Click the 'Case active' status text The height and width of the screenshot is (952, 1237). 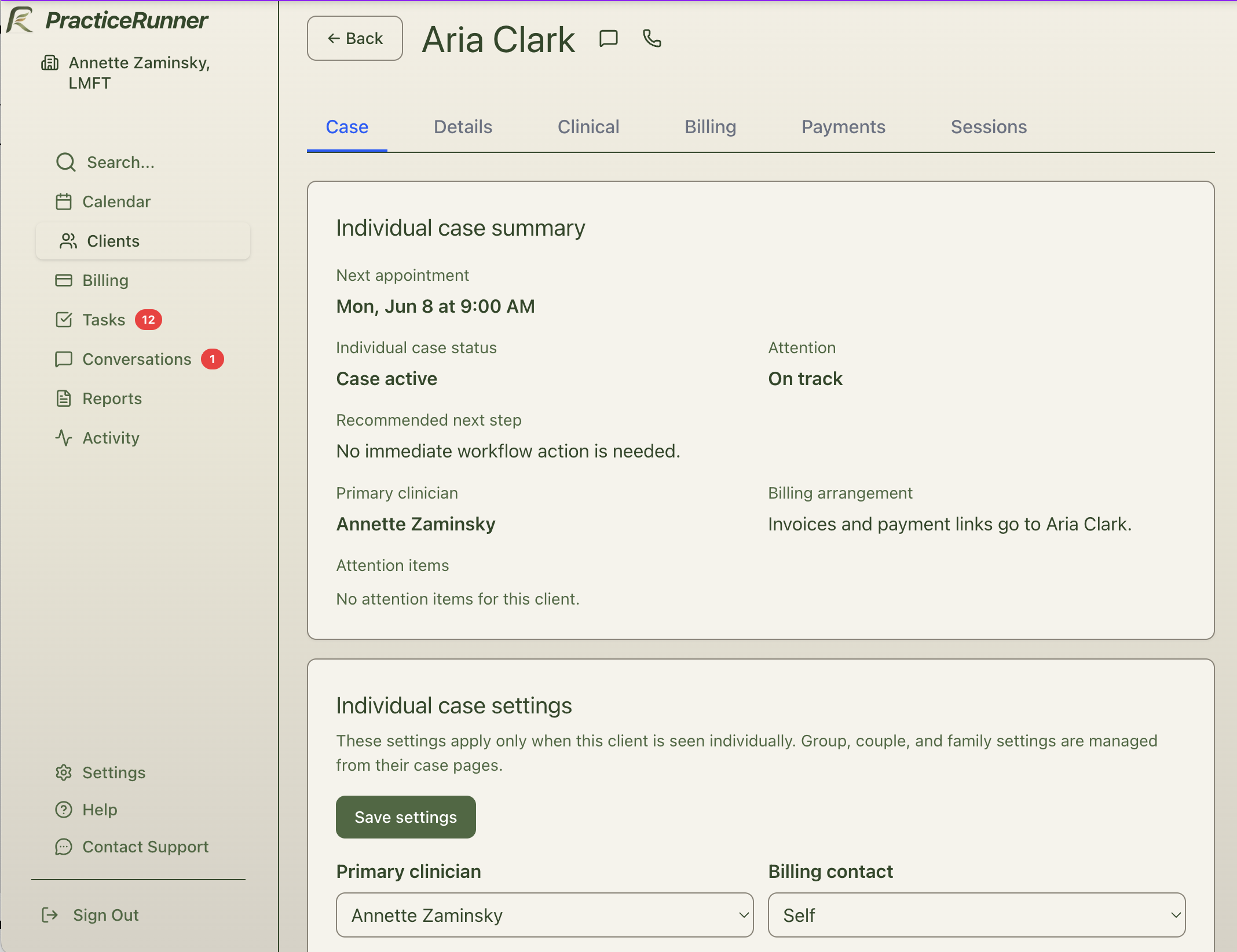387,379
